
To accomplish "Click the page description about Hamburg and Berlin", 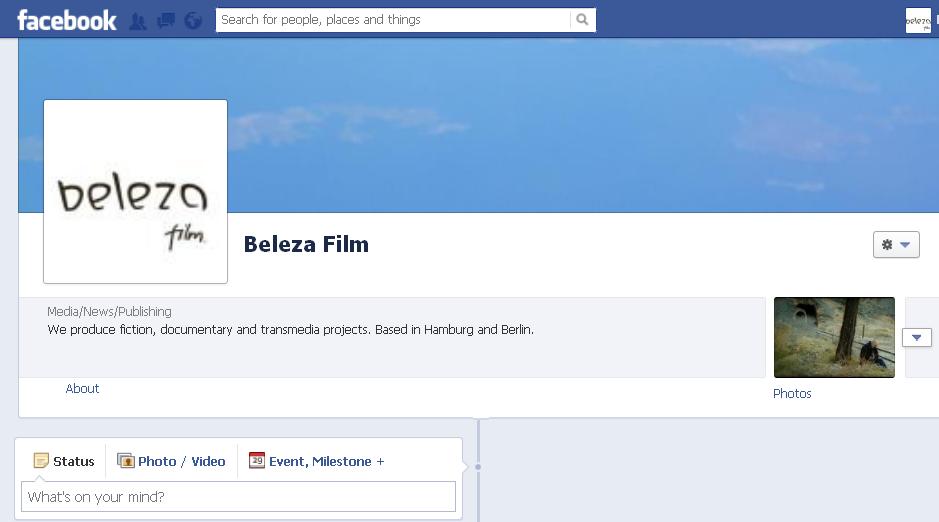I will point(290,329).
